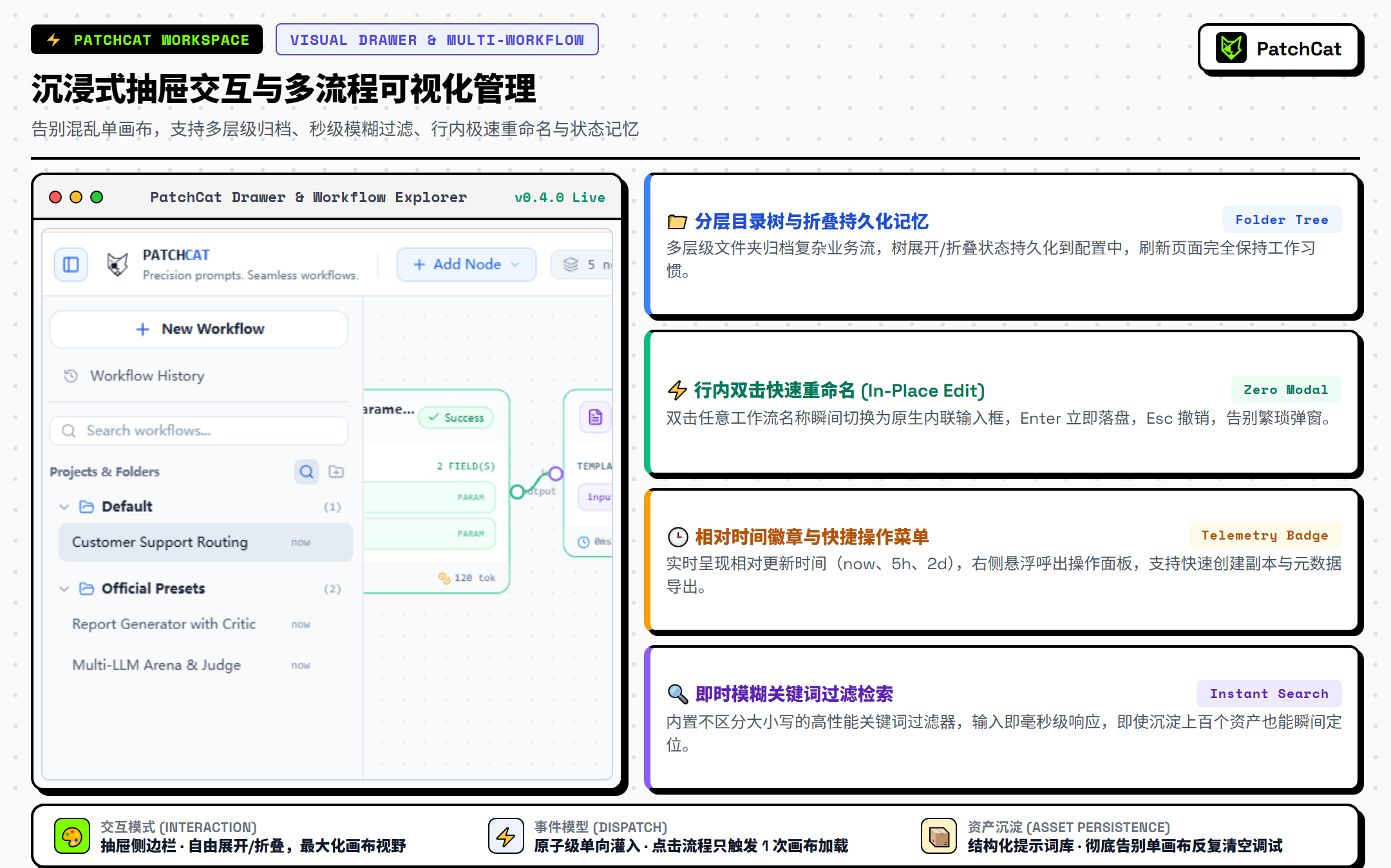Click the Projects & Folders section label

pyautogui.click(x=104, y=472)
